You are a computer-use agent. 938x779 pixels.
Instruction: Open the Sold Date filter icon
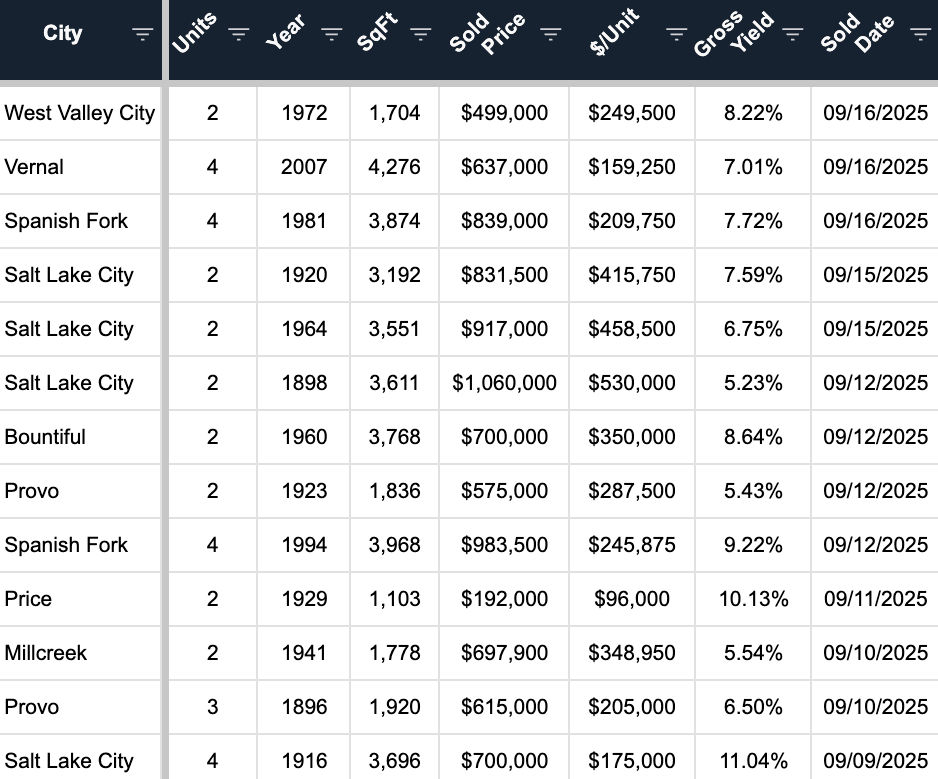pos(919,34)
